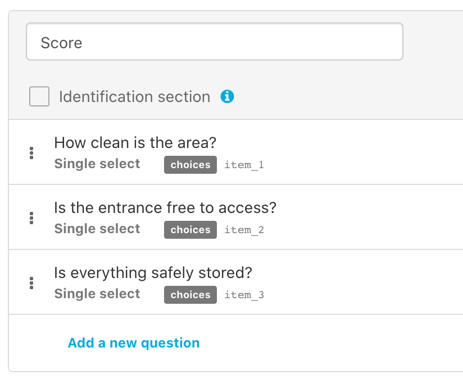Click the item_2 identifier label
463x380 pixels.
[244, 230]
